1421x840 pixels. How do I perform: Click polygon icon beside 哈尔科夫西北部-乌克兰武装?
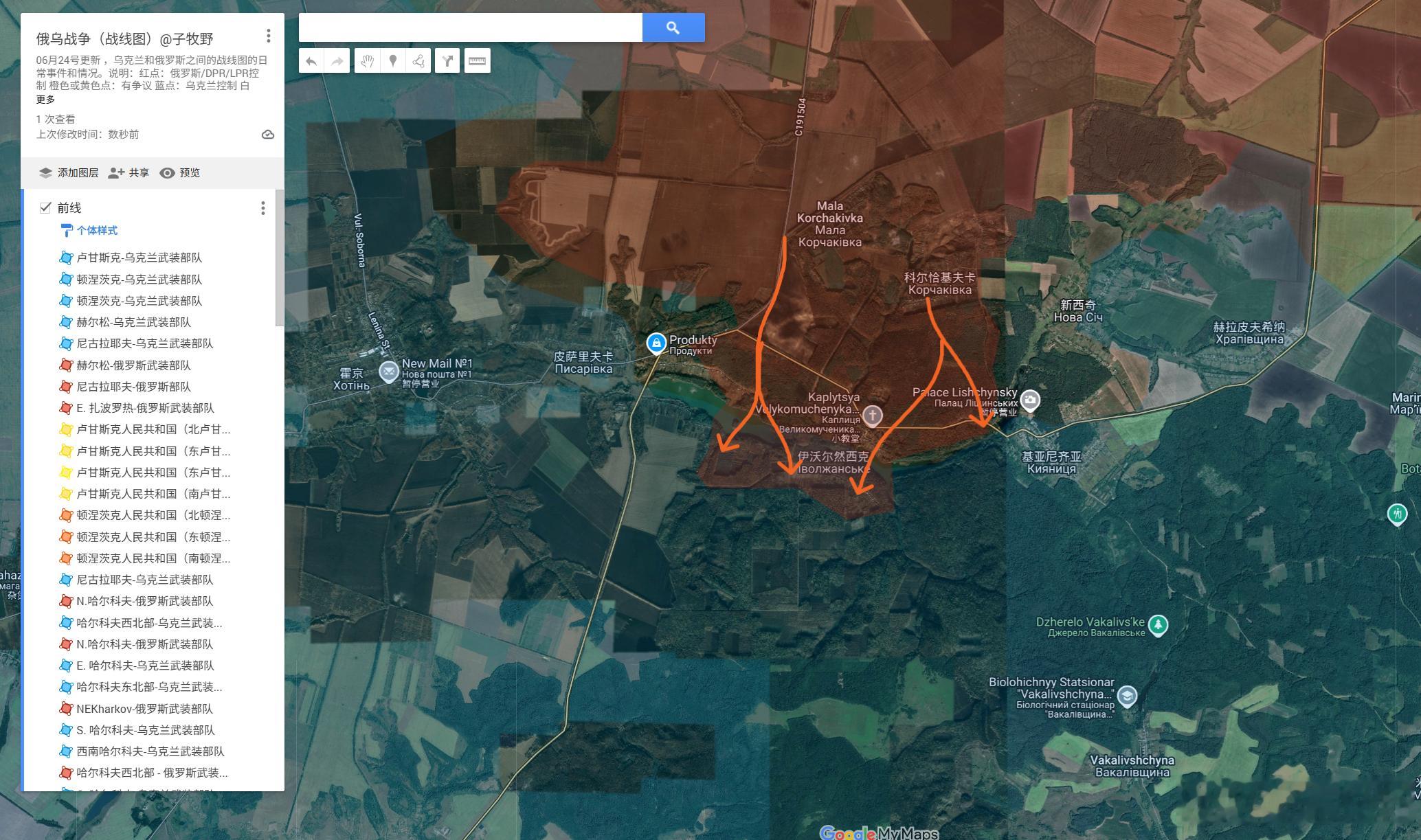(66, 623)
